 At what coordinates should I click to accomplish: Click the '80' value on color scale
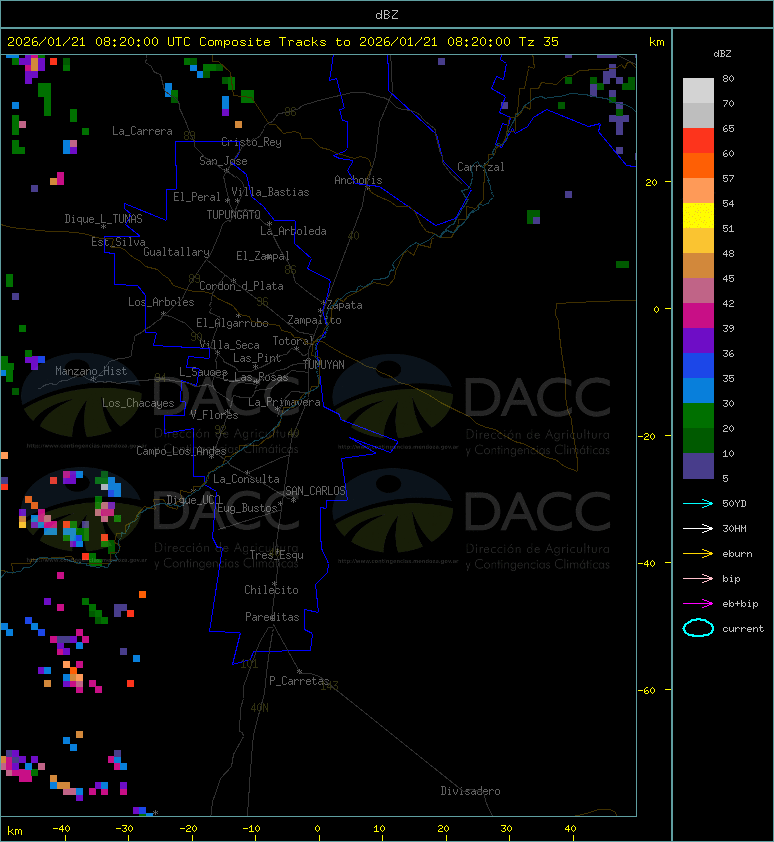[728, 78]
